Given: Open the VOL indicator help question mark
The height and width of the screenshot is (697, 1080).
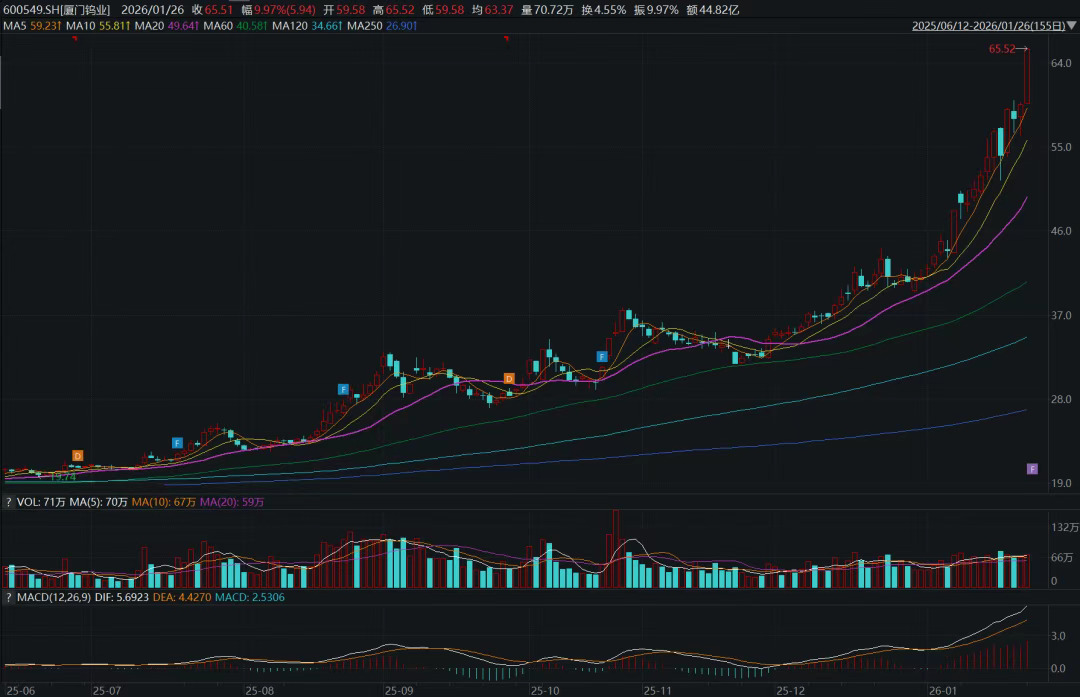Looking at the screenshot, I should pyautogui.click(x=9, y=502).
